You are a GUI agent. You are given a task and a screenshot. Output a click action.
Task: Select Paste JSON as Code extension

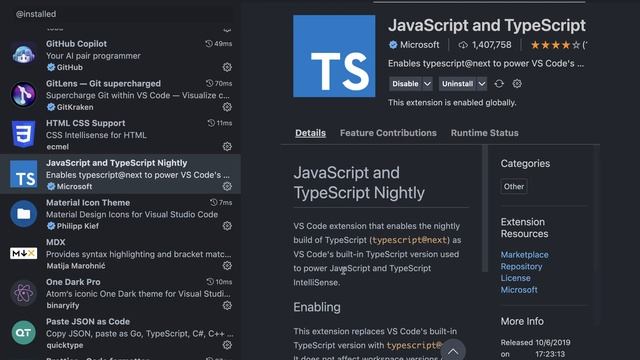[x=120, y=333]
